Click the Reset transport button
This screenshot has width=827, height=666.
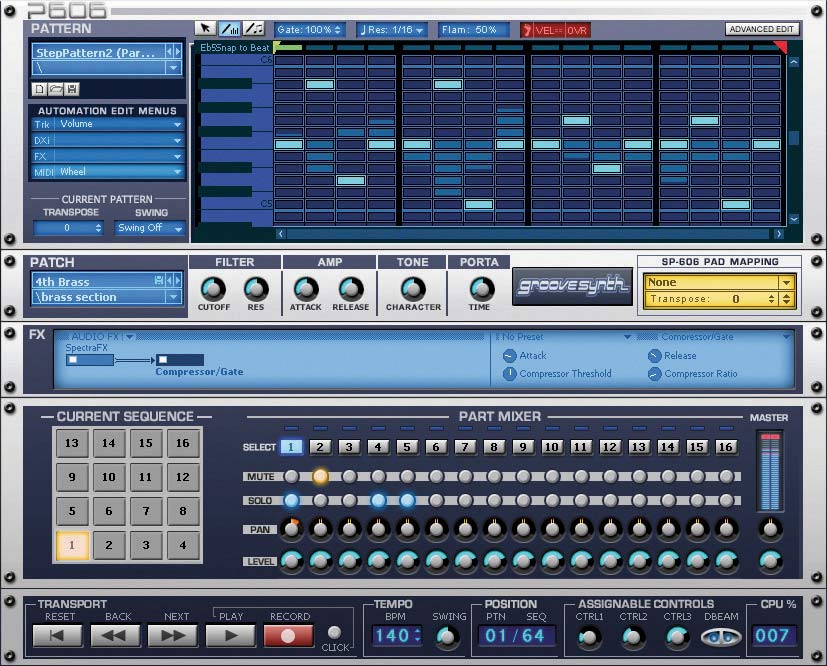(57, 635)
